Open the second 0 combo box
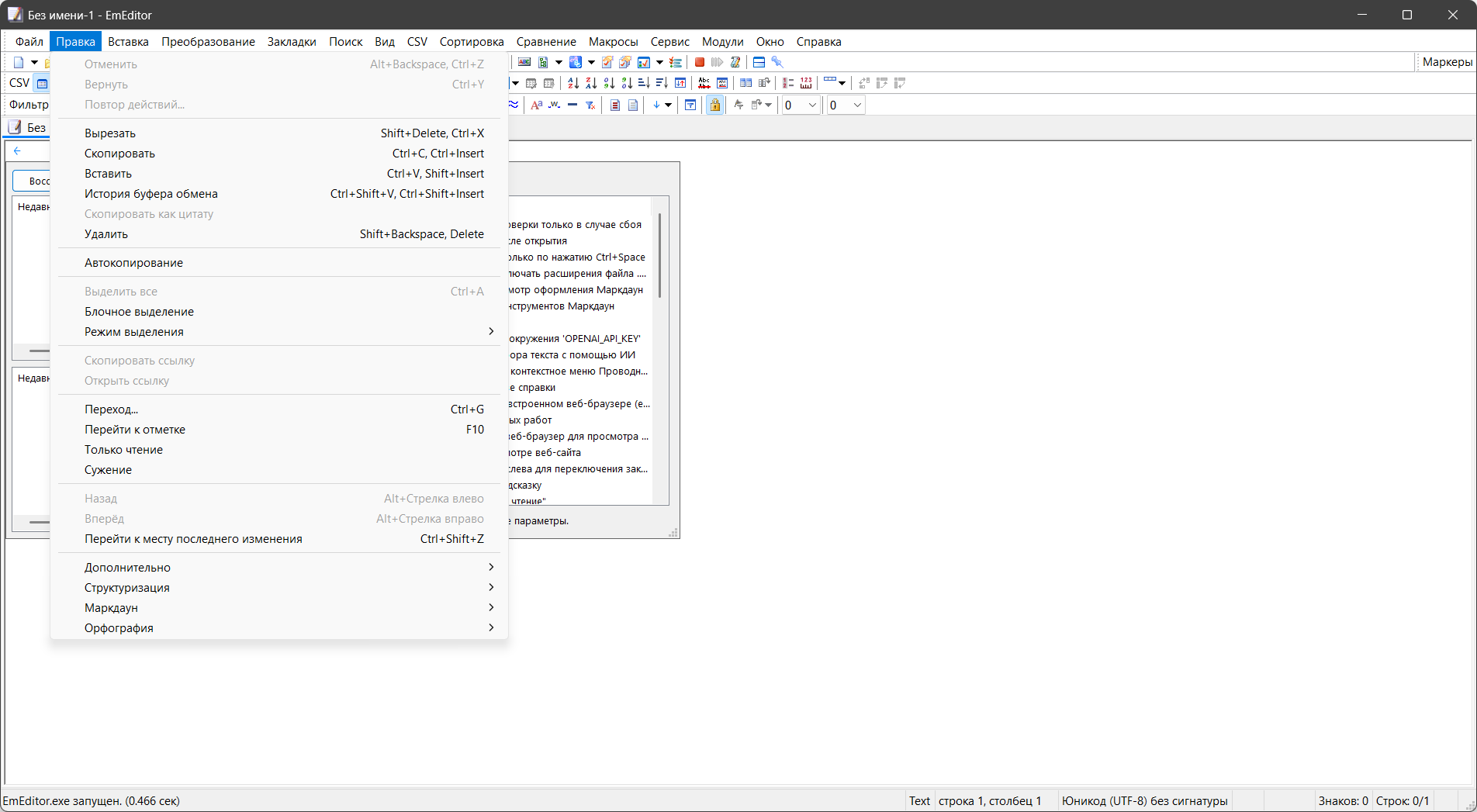The height and width of the screenshot is (812, 1477). click(846, 105)
